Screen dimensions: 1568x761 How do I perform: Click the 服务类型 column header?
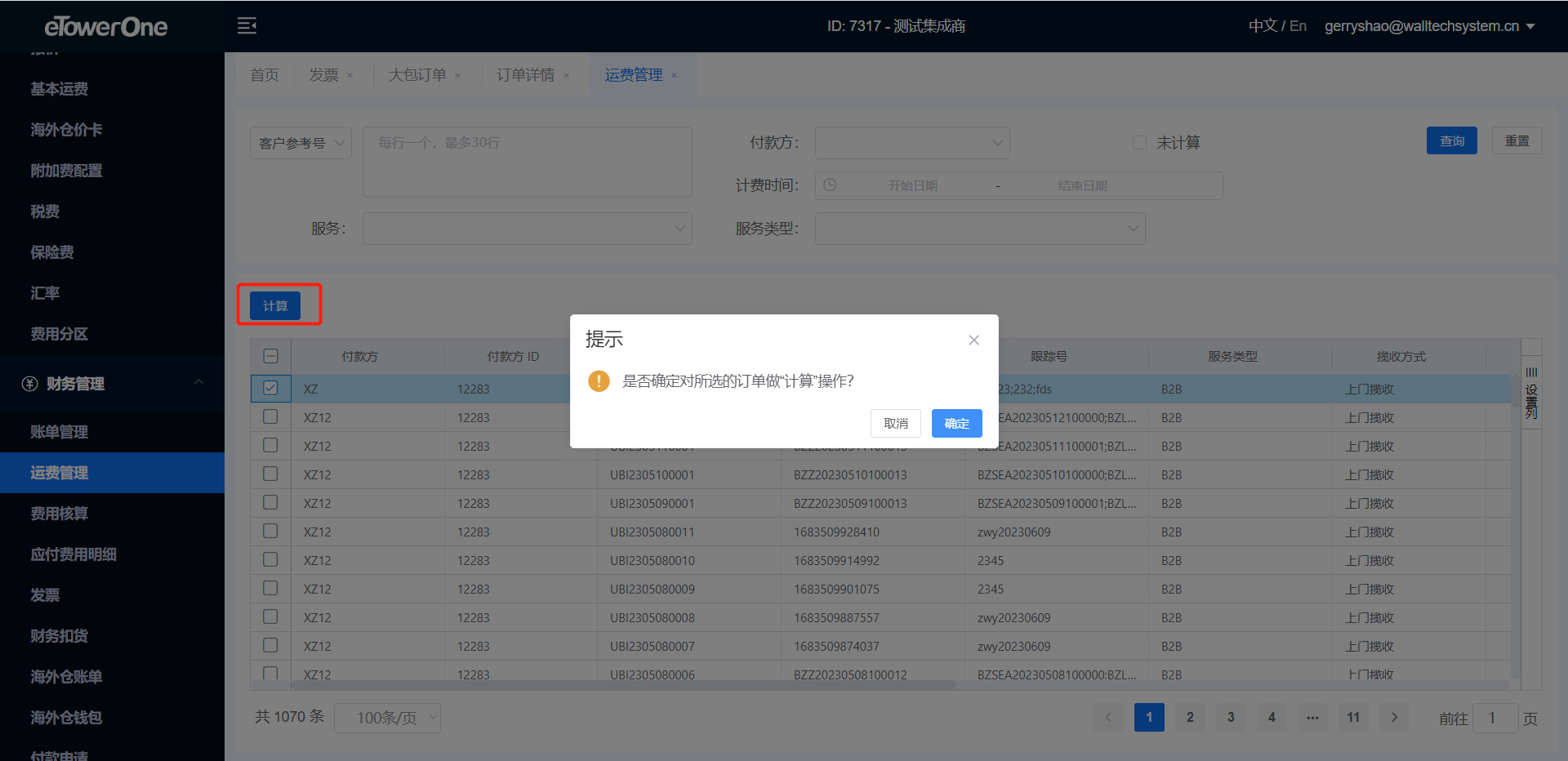[1232, 357]
